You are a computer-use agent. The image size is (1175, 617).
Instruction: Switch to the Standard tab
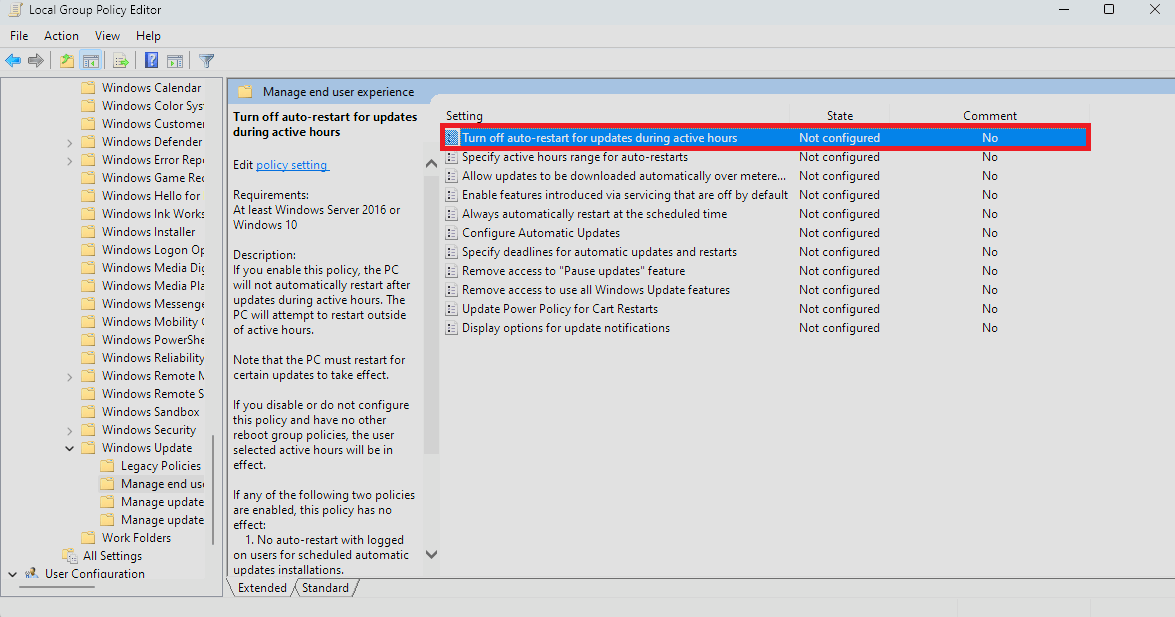(325, 588)
